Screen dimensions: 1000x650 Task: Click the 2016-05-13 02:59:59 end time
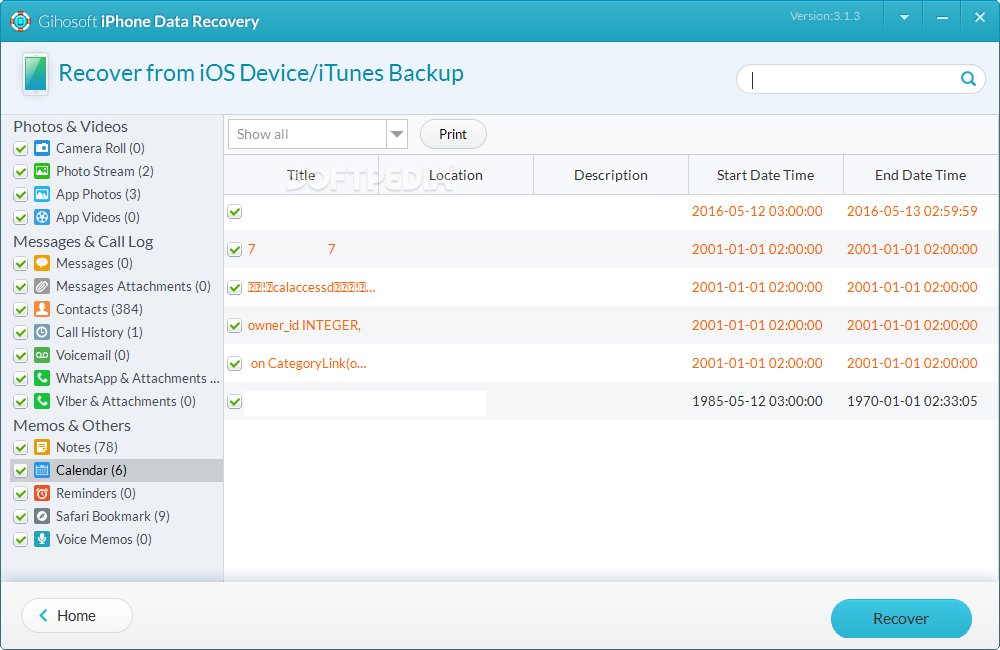912,211
